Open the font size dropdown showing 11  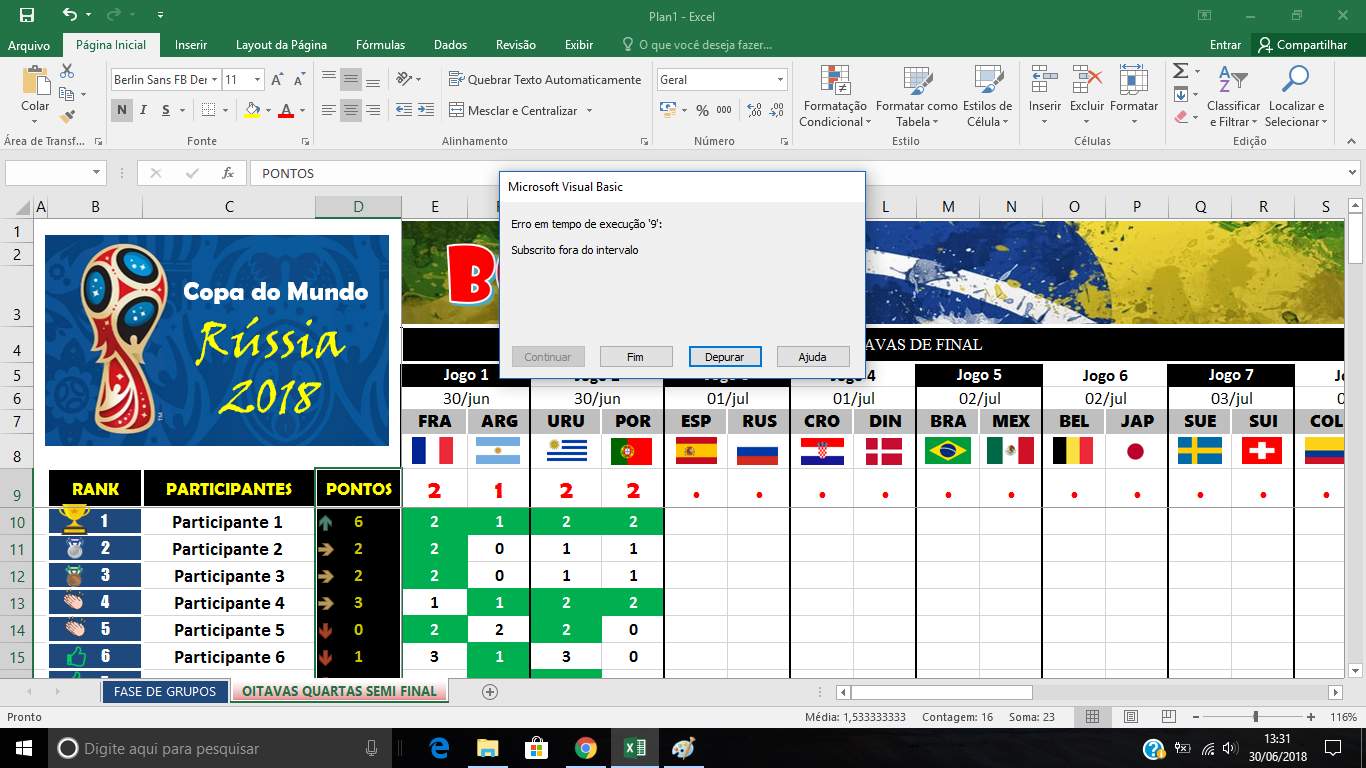click(258, 80)
